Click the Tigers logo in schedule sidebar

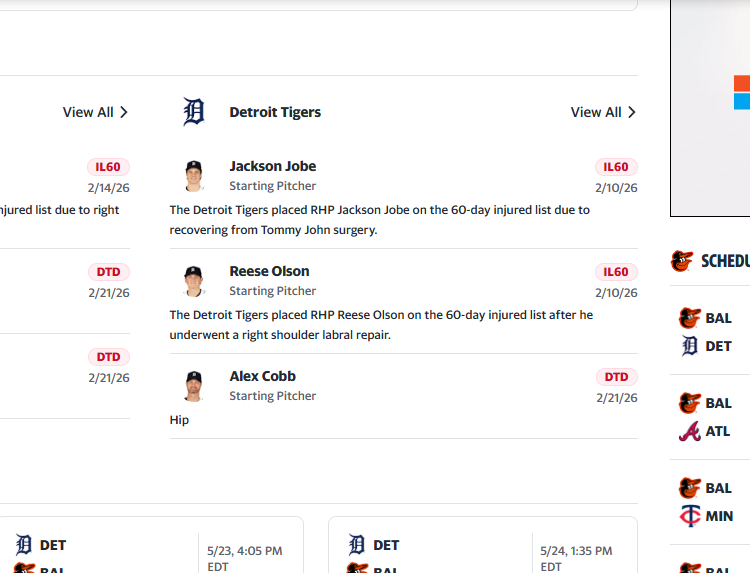pos(689,346)
